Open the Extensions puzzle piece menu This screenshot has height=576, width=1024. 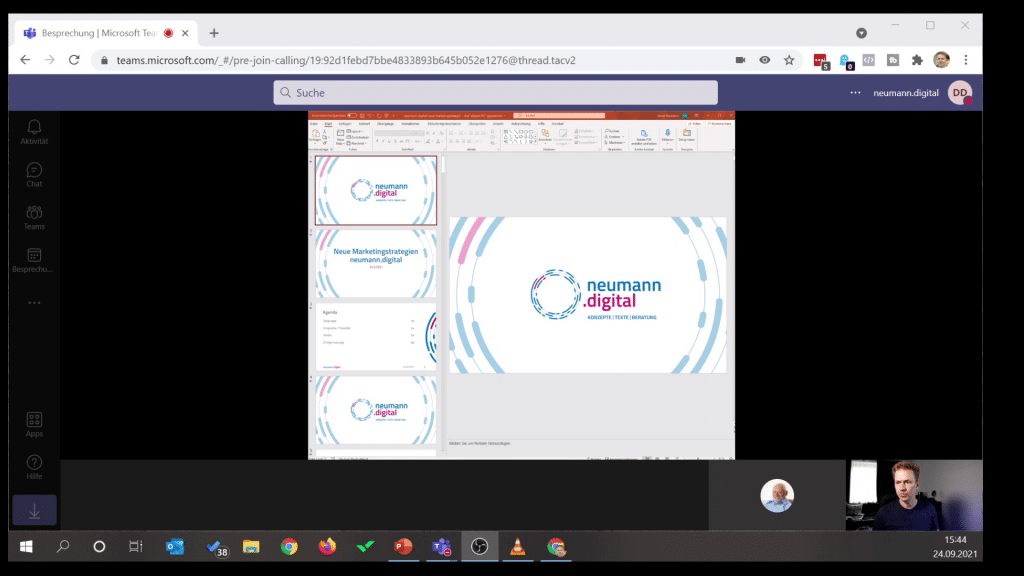coord(917,60)
